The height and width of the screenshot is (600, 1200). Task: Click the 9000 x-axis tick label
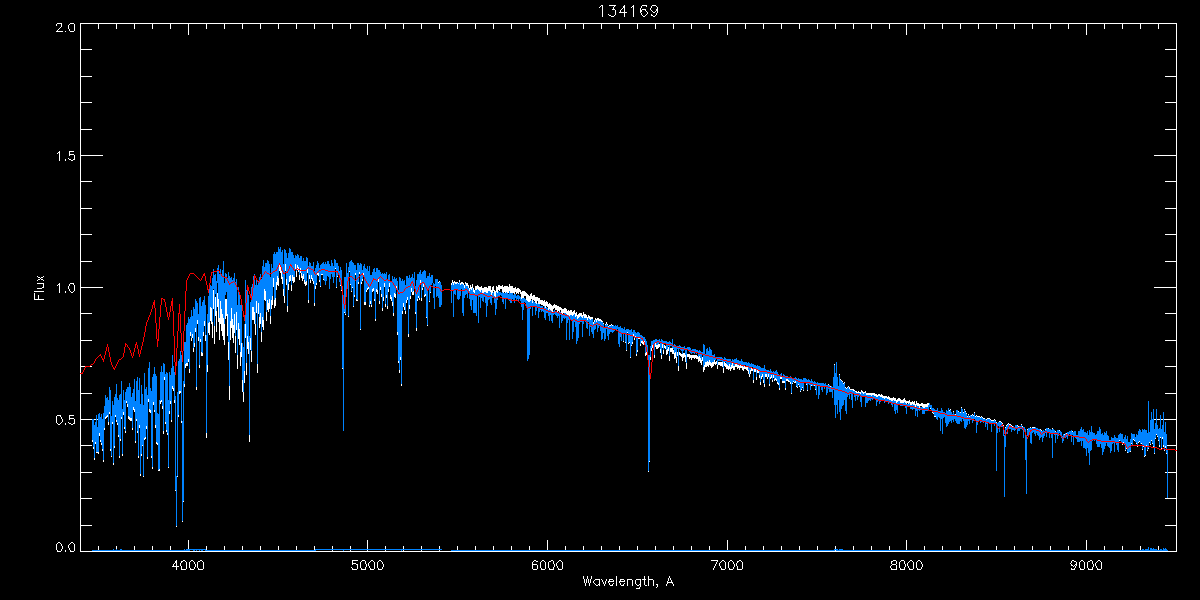(1087, 564)
